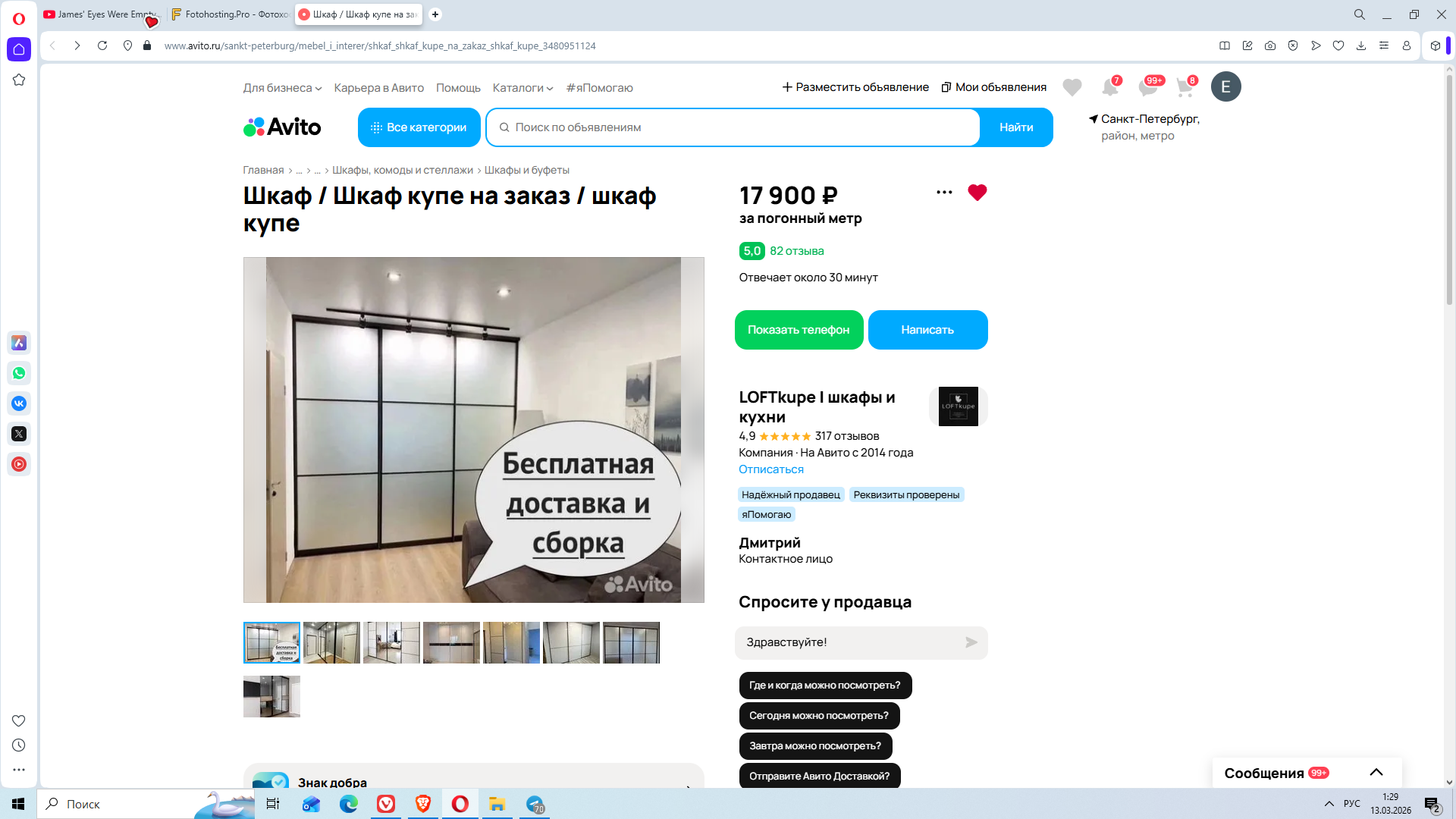The height and width of the screenshot is (819, 1456).
Task: Expand the Сообщения chat panel
Action: pyautogui.click(x=1376, y=773)
